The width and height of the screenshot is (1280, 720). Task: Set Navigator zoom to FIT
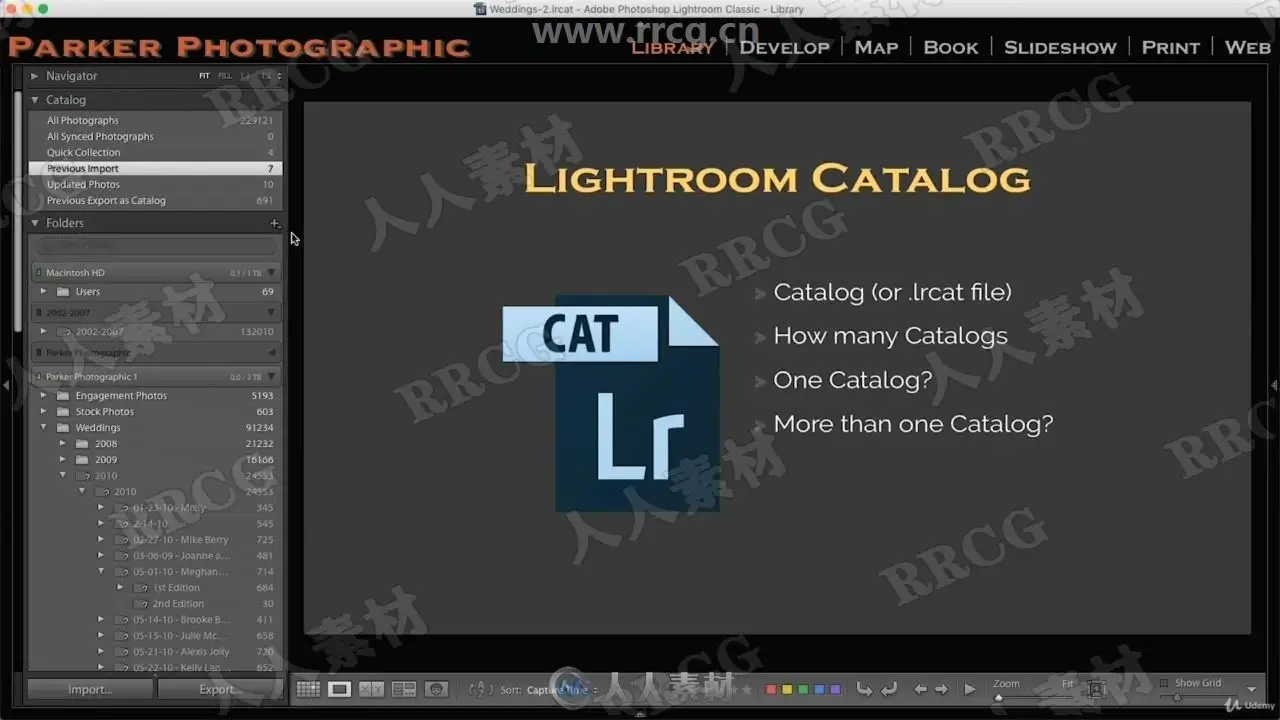pos(204,76)
